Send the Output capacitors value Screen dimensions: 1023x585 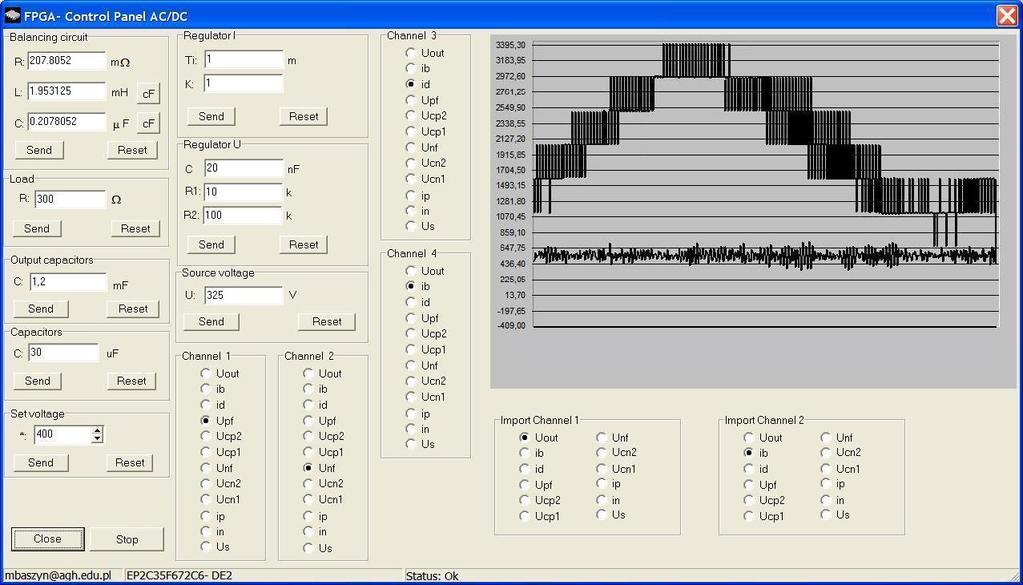40,308
